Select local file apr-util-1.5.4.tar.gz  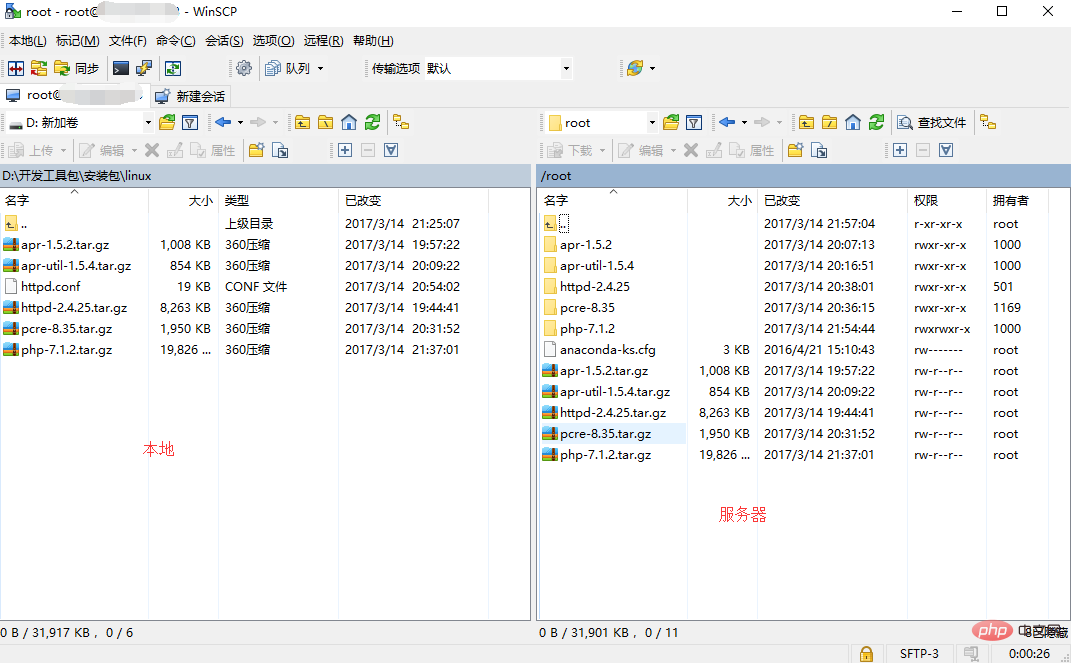click(x=76, y=266)
